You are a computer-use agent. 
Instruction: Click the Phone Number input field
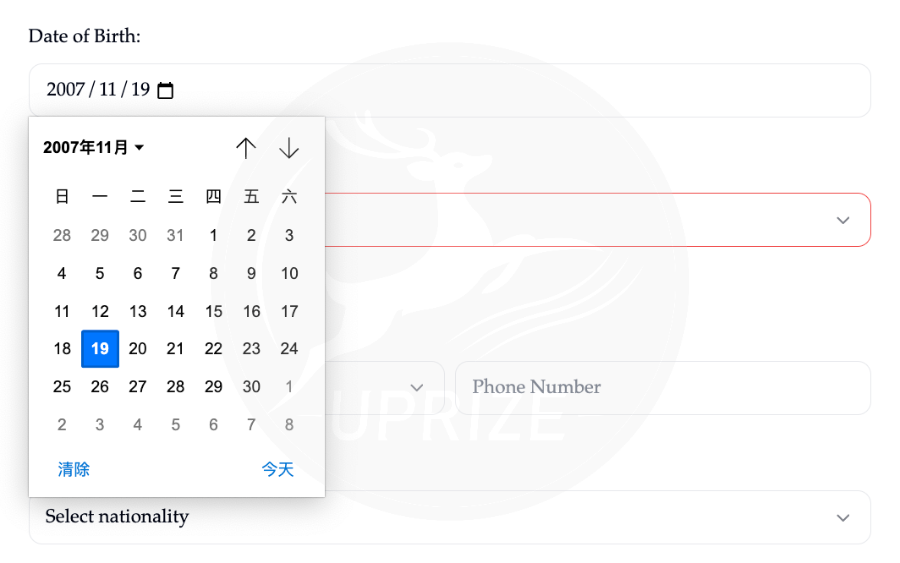(x=662, y=388)
